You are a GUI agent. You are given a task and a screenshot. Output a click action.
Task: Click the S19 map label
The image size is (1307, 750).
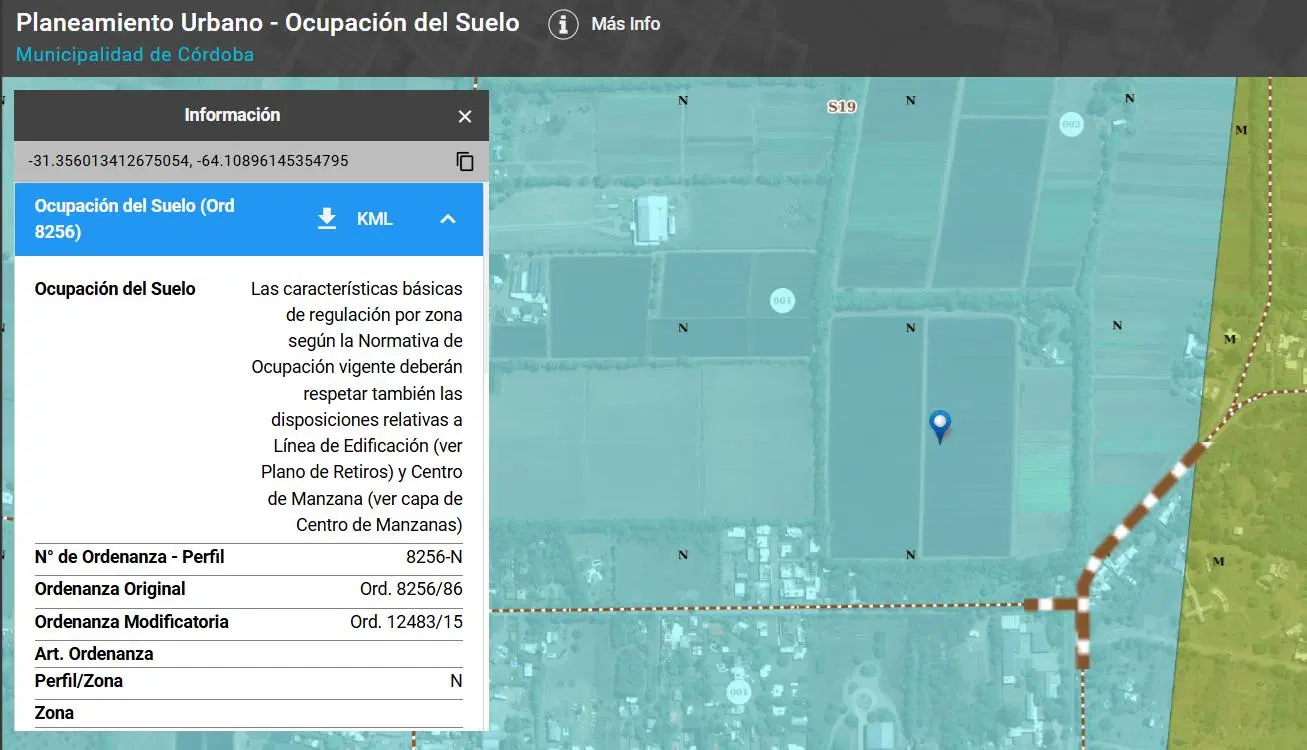[x=842, y=106]
